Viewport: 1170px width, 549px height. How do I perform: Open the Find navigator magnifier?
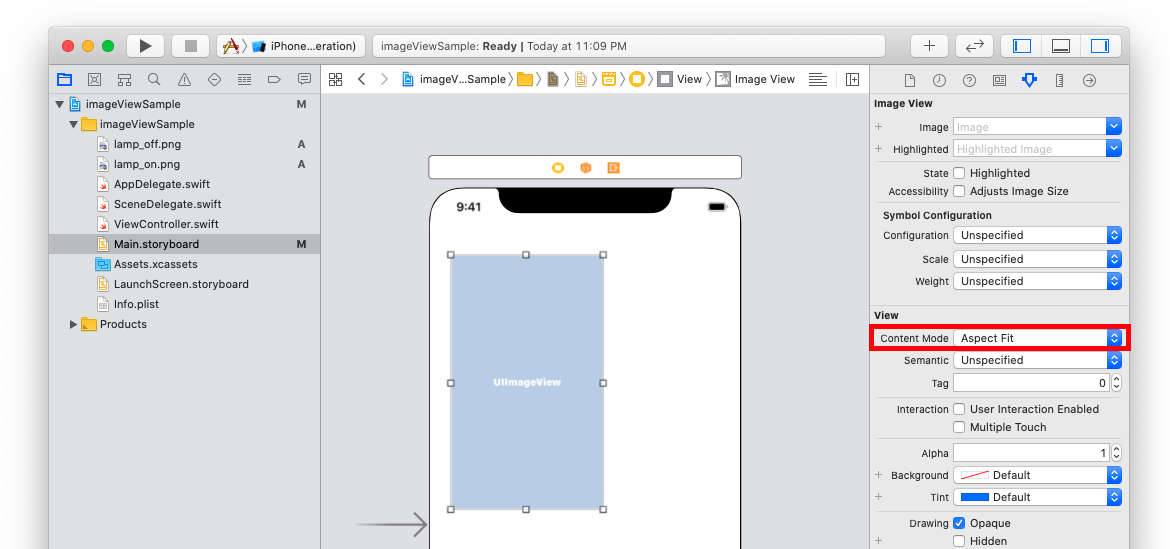154,79
